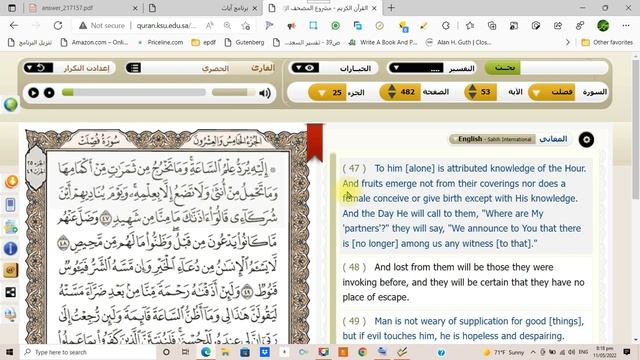The width and height of the screenshot is (640, 360).
Task: Click the image gallery icon in left sidebar
Action: pyautogui.click(x=11, y=227)
